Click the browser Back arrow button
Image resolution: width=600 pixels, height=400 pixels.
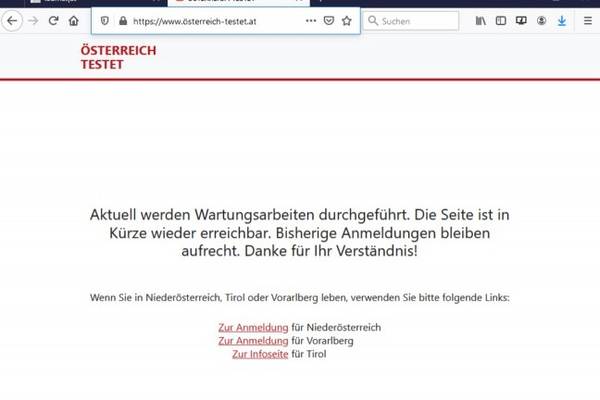(x=12, y=20)
